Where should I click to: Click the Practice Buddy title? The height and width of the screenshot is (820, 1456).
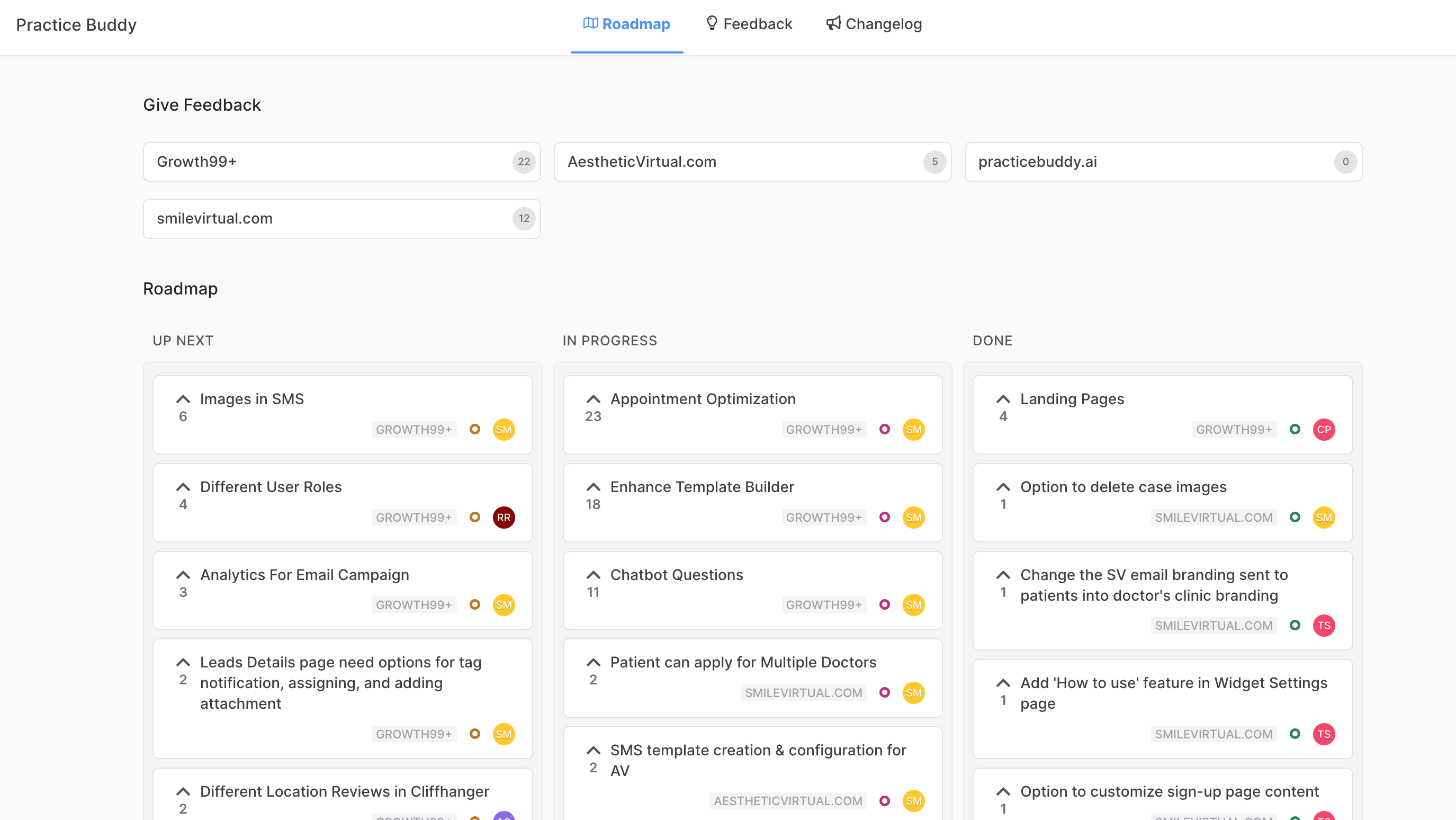click(76, 24)
